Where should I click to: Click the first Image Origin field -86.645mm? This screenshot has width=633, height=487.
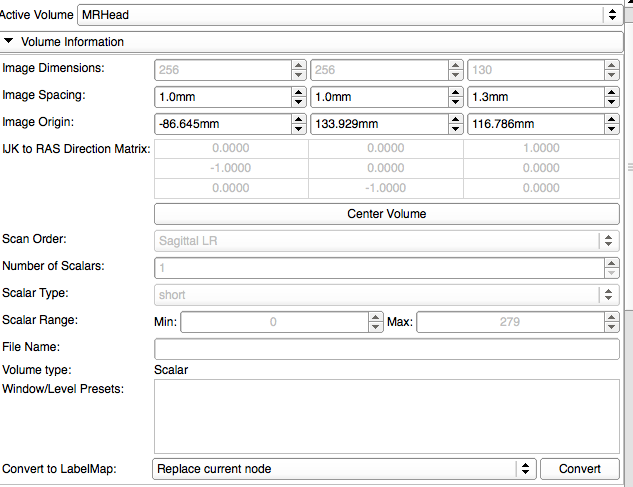tap(222, 124)
